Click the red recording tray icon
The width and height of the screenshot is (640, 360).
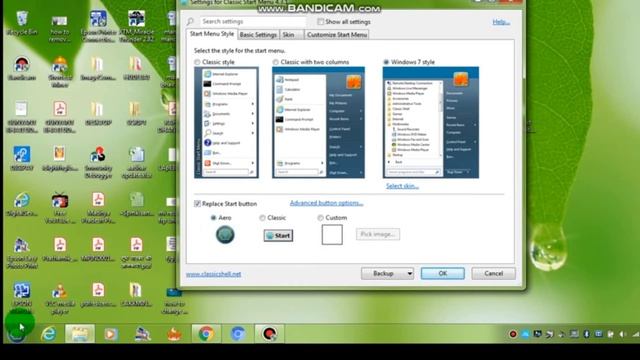513,334
